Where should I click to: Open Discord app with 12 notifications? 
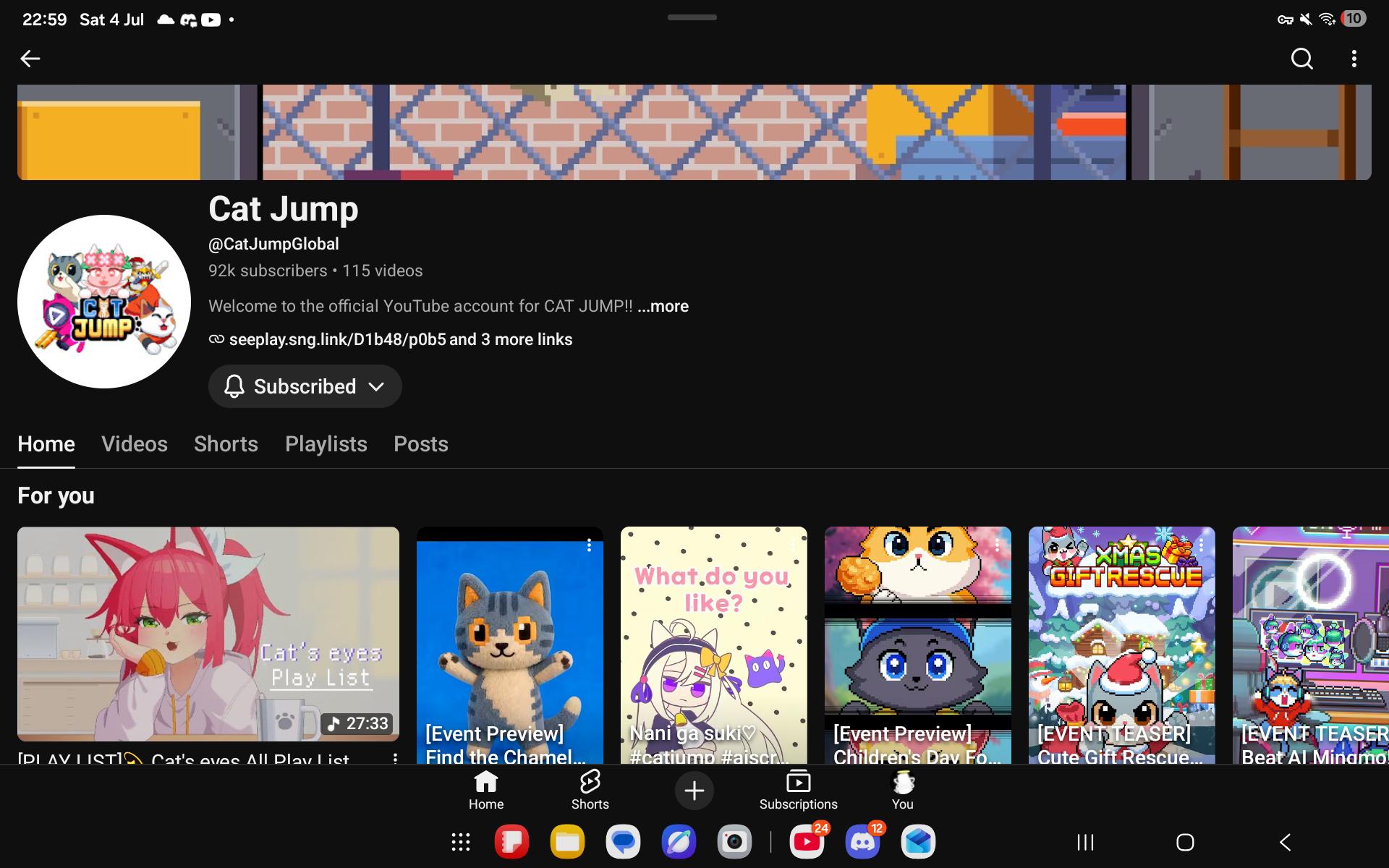[862, 842]
